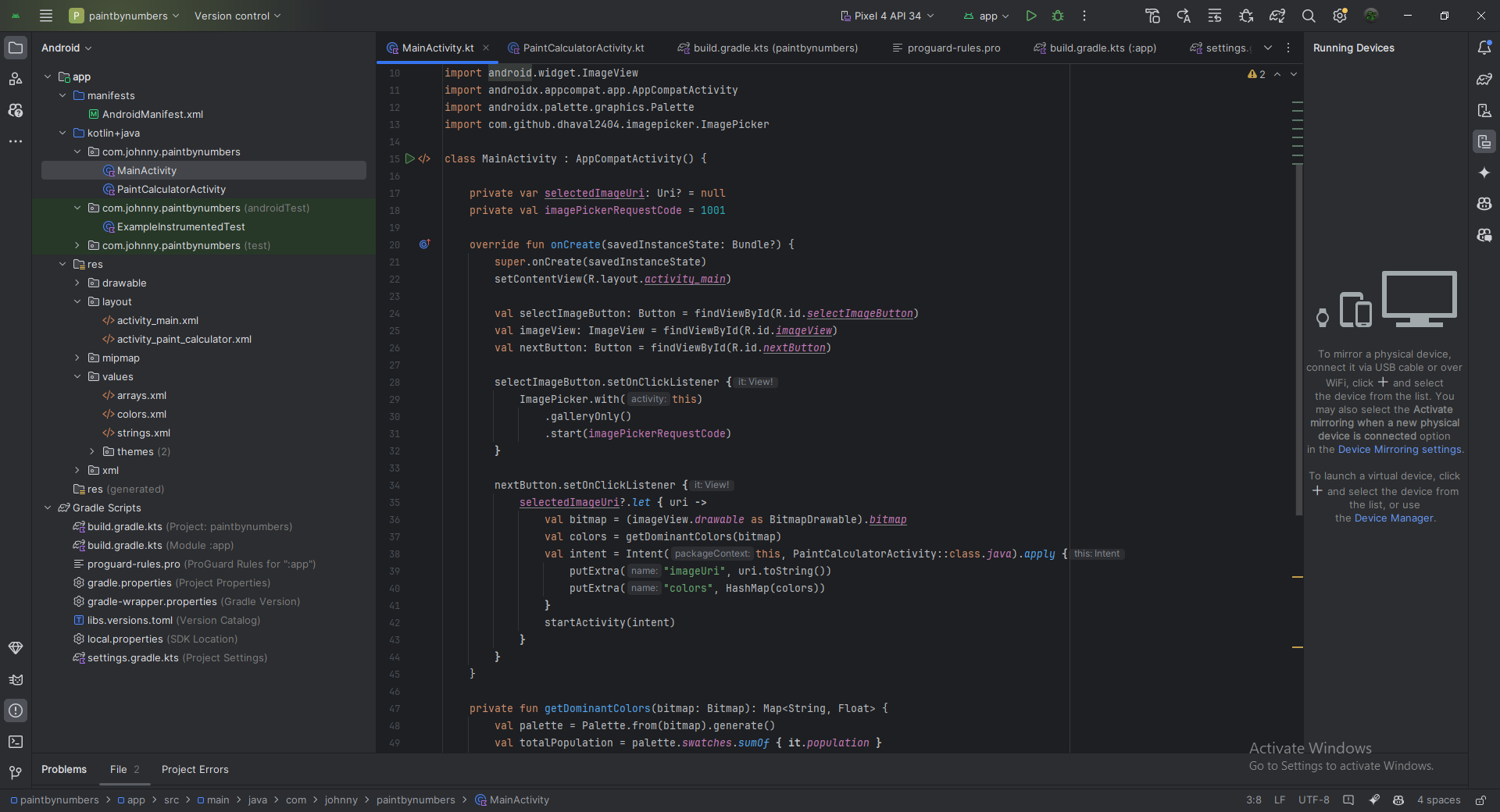Screen dimensions: 1500x812
Task: Open the Notifications bell panel
Action: coord(1484,48)
